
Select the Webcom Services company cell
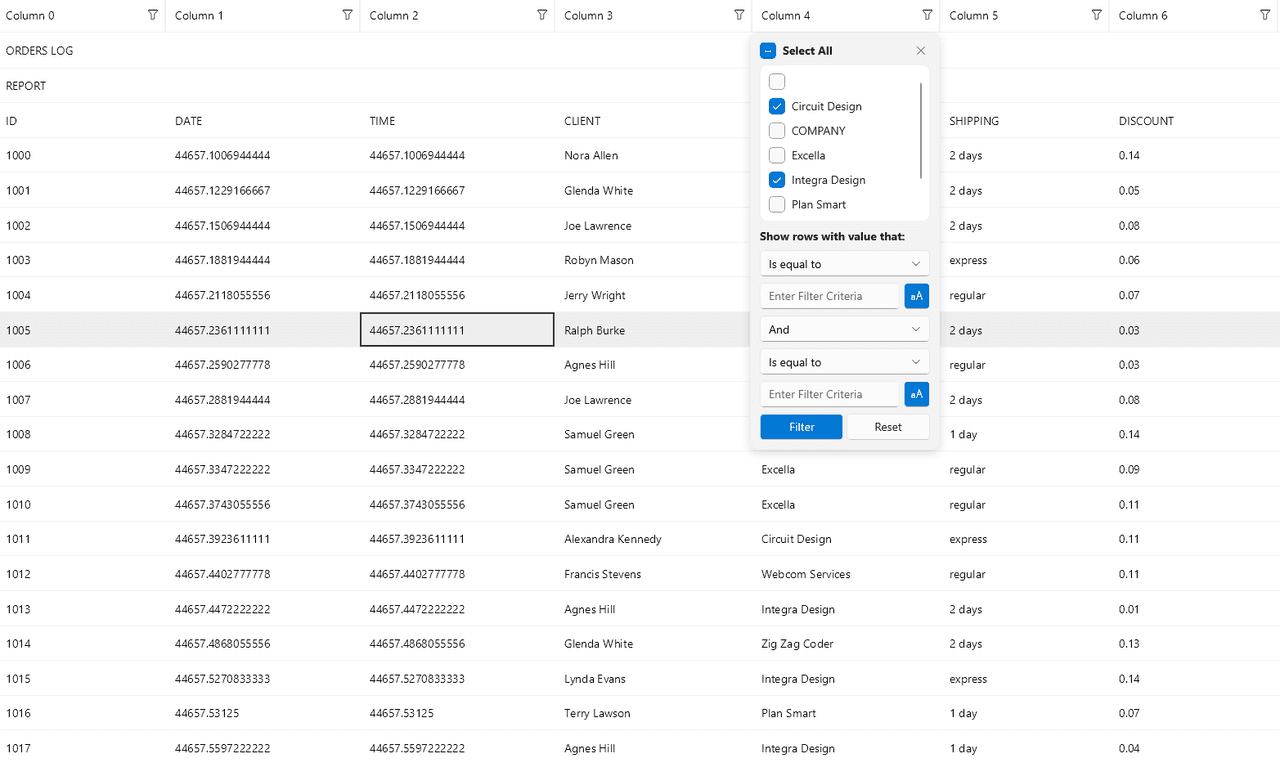846,574
